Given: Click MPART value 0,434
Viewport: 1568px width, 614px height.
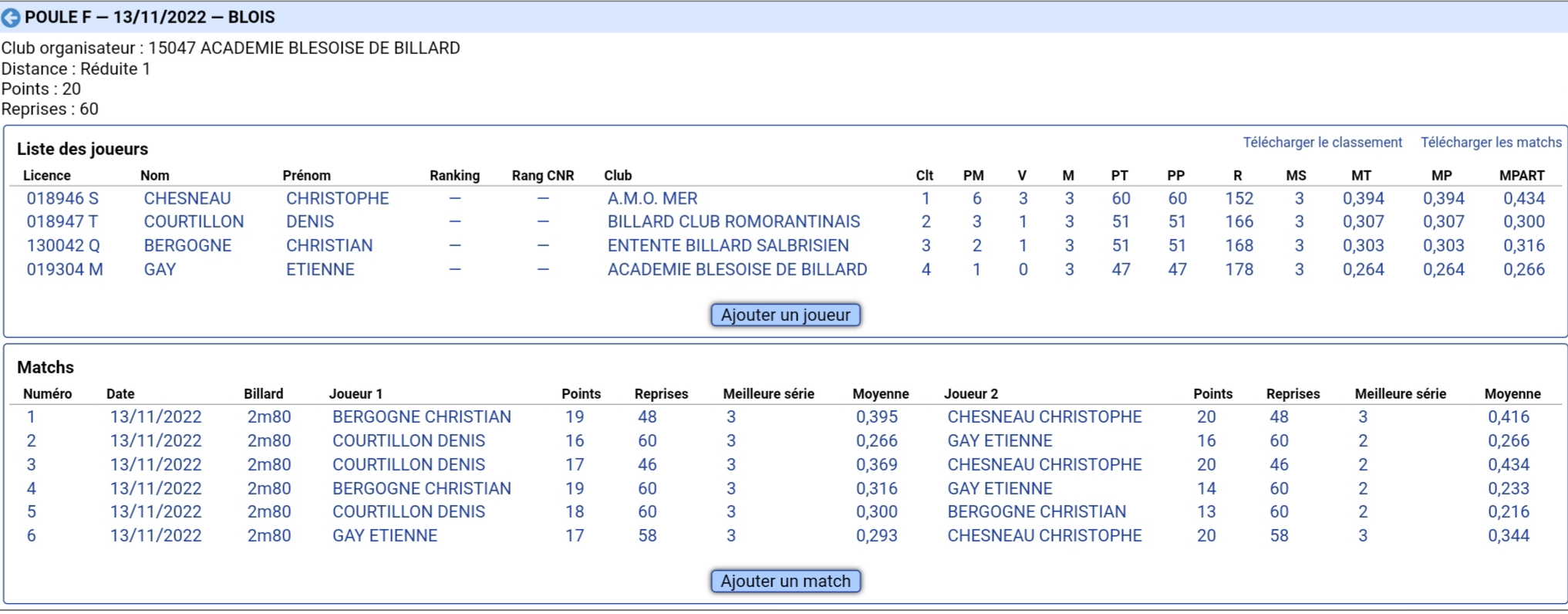Looking at the screenshot, I should click(1524, 198).
